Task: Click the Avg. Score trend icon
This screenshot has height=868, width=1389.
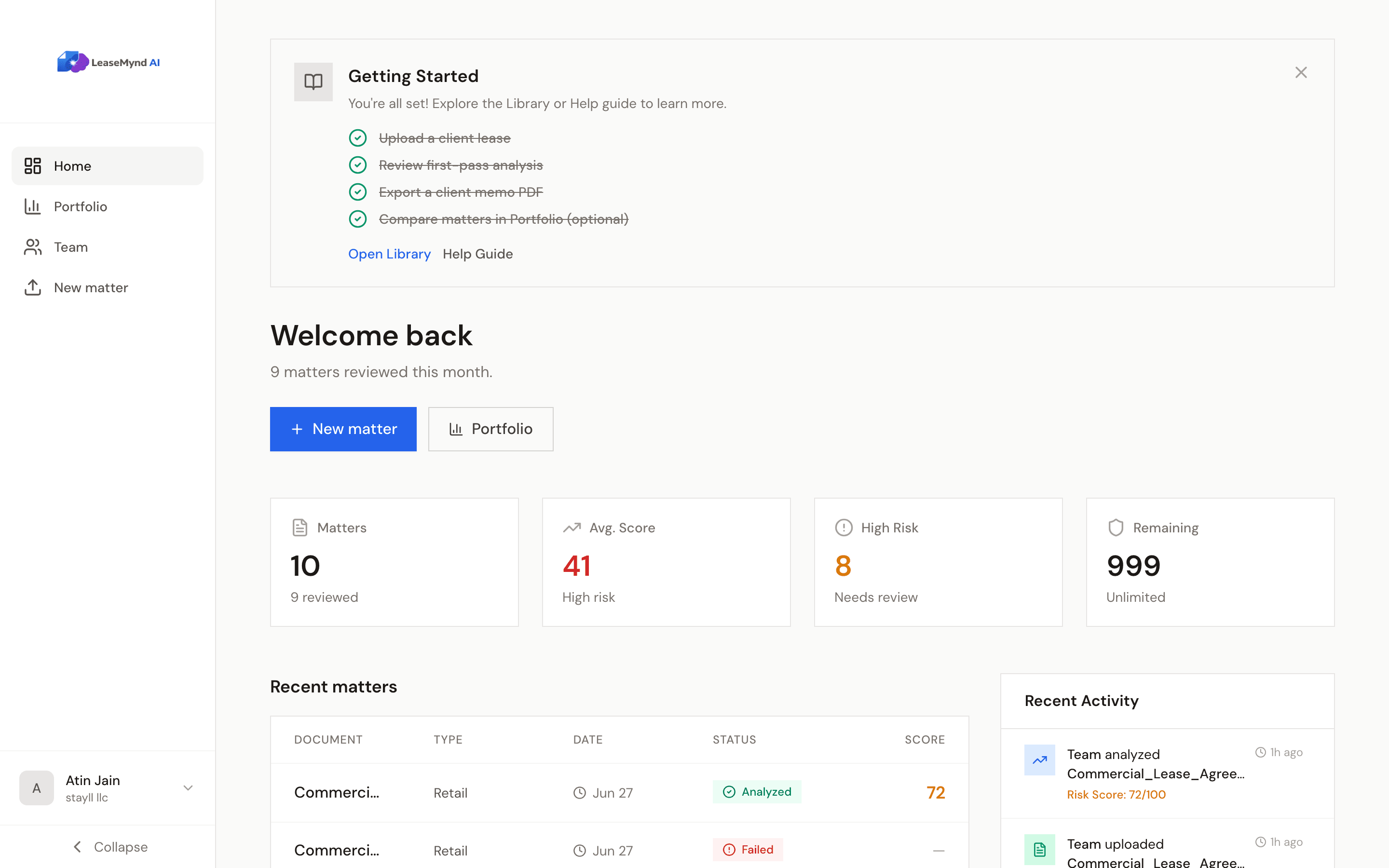Action: (x=572, y=528)
